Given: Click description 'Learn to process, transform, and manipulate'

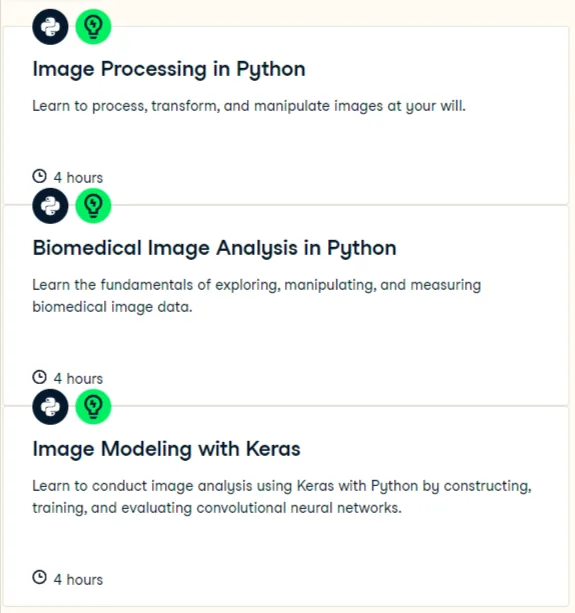Looking at the screenshot, I should click(249, 106).
